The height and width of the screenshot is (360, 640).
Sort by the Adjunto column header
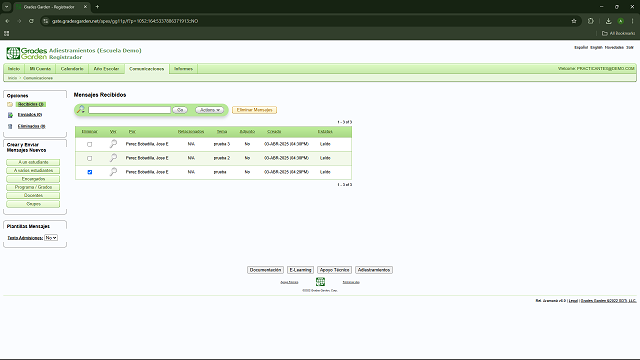point(247,131)
